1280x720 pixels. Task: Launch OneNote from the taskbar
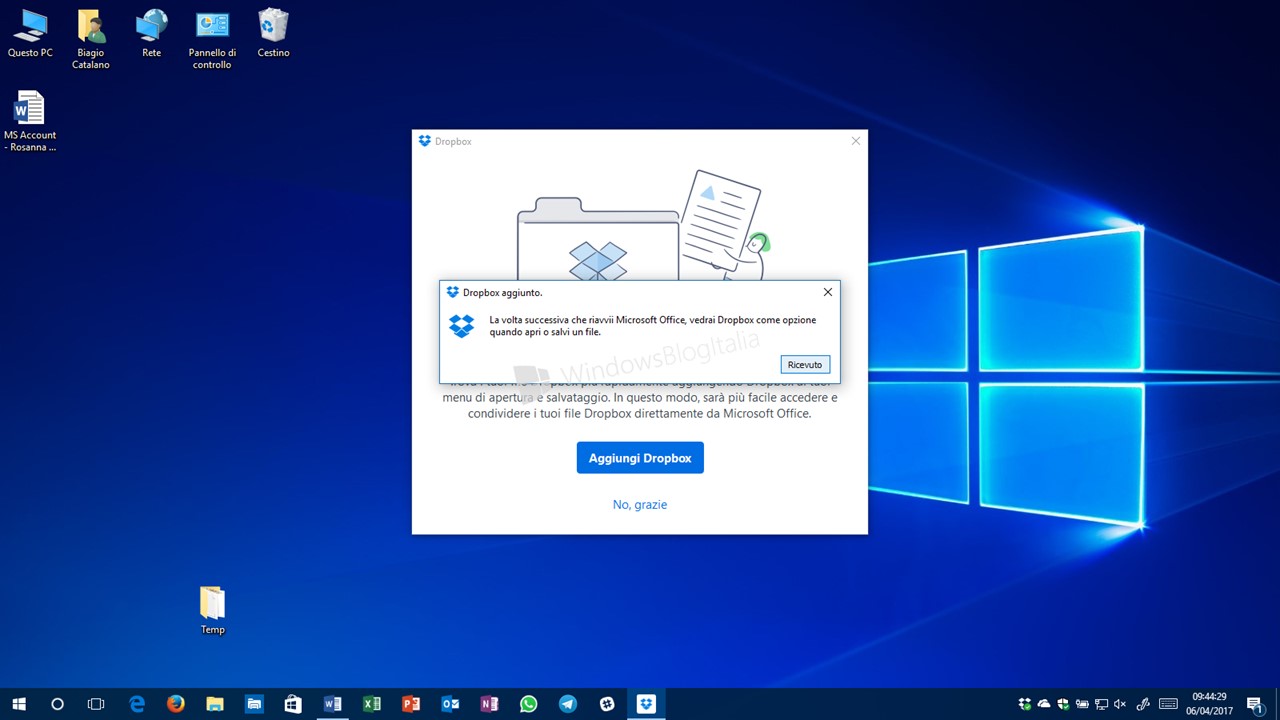coord(489,704)
